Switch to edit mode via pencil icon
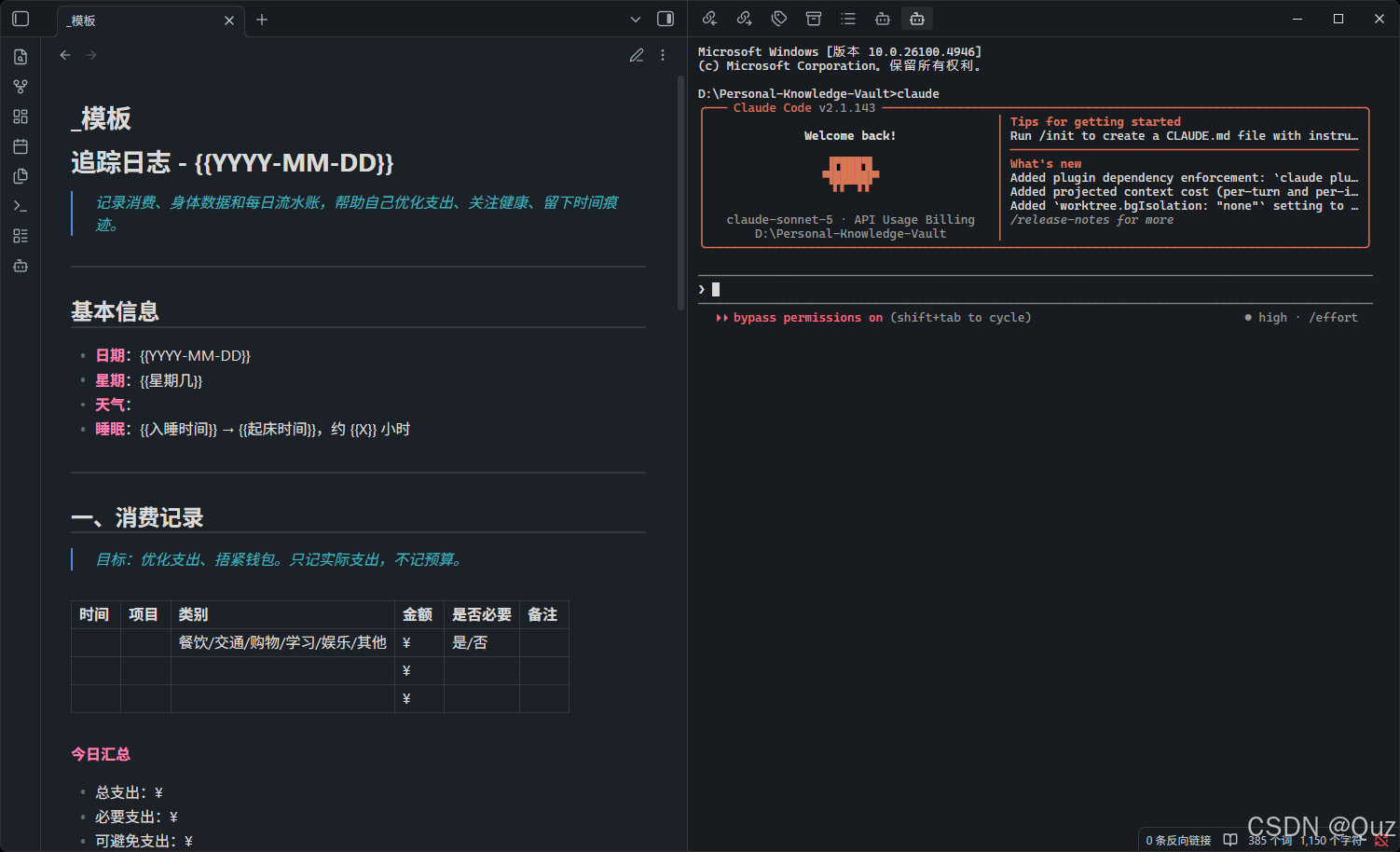Screen dimensions: 1400x852 (637, 55)
